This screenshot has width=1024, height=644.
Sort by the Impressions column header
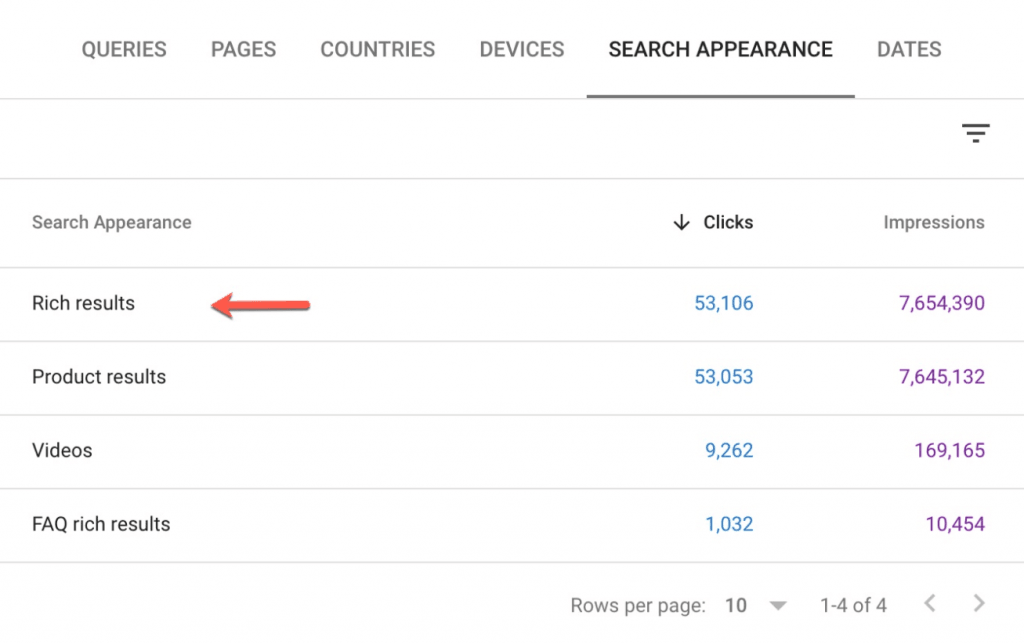[933, 222]
